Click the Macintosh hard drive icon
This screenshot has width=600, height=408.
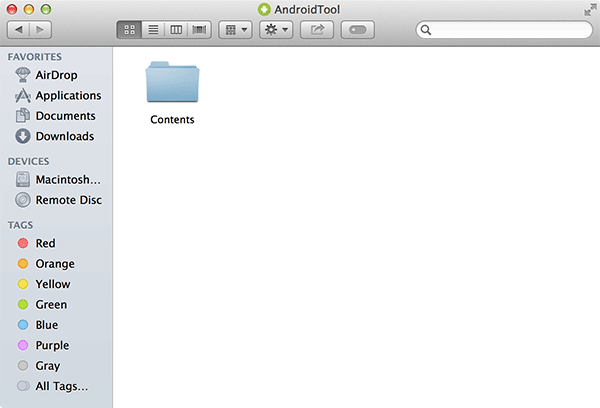pos(23,179)
